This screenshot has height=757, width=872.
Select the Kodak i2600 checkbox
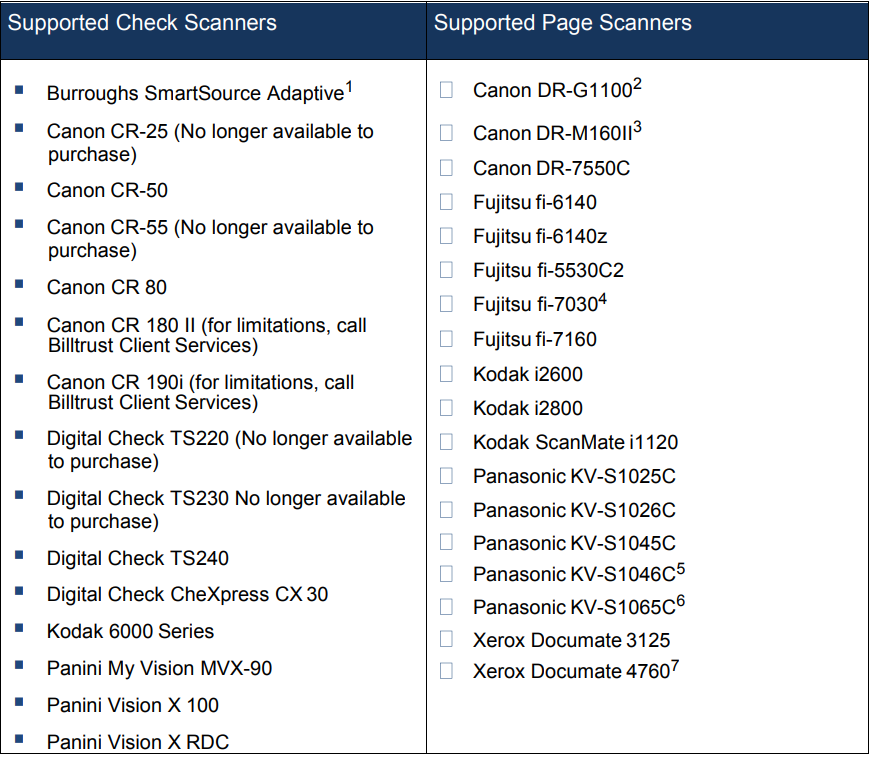tap(447, 374)
